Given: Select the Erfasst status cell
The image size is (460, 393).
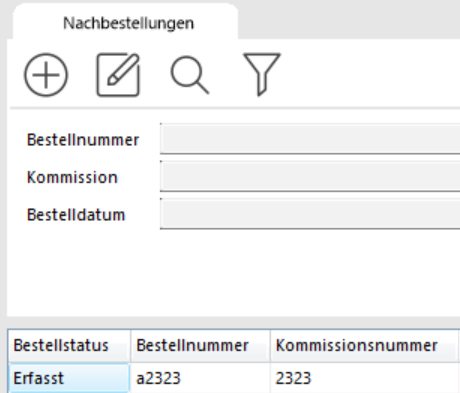Looking at the screenshot, I should [x=69, y=378].
